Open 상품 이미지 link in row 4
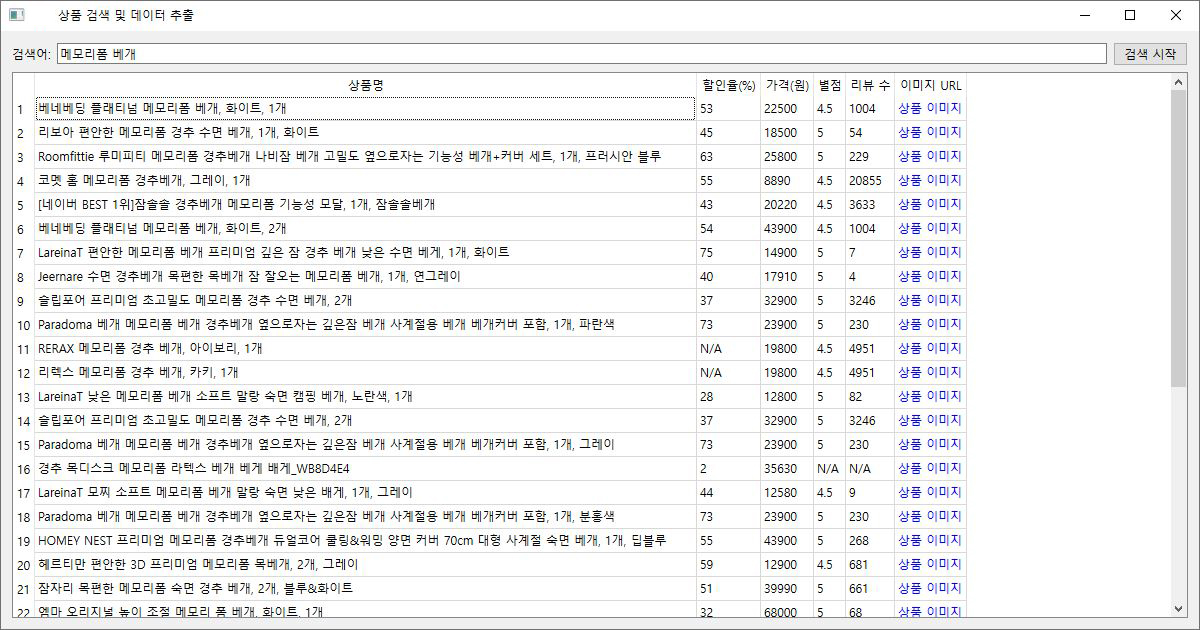 tap(929, 180)
